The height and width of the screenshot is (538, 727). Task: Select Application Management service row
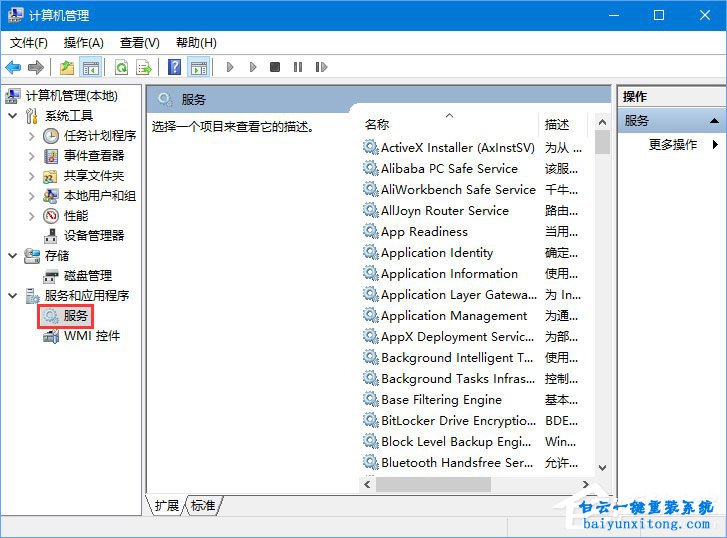(471, 315)
